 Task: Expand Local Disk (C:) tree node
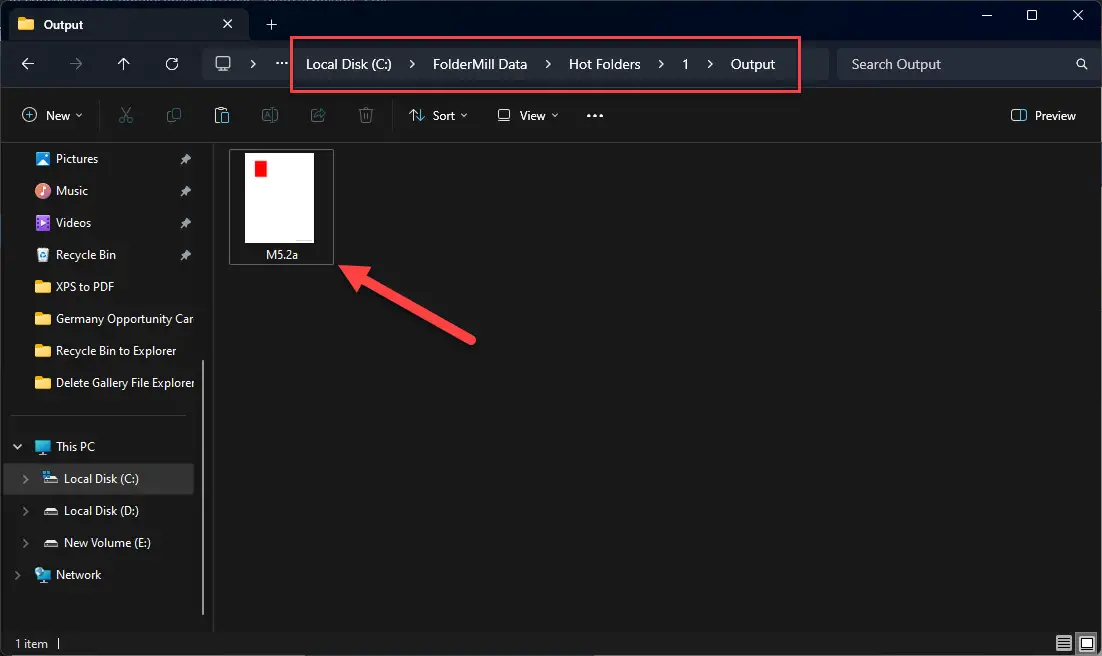(25, 479)
